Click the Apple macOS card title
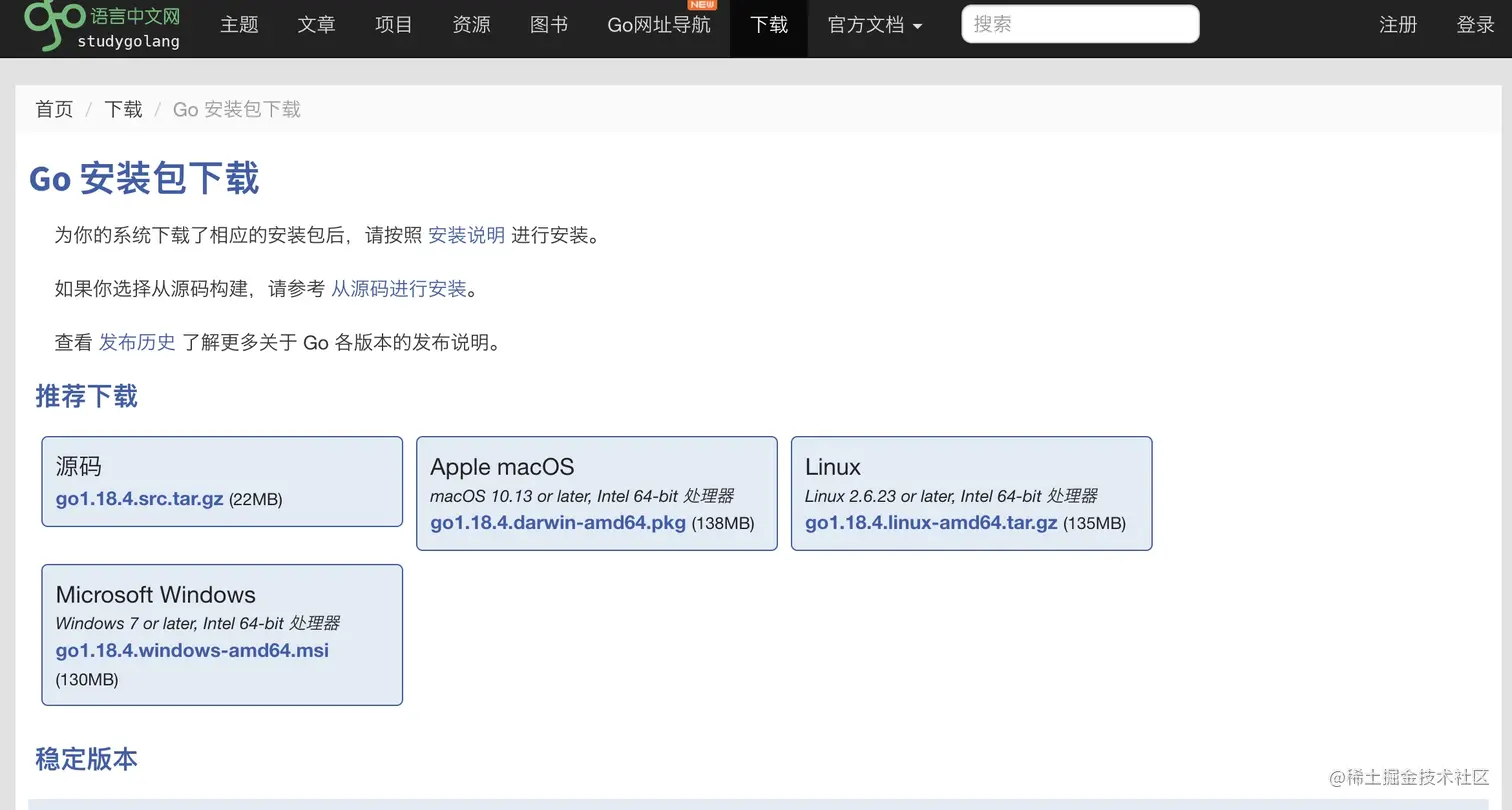This screenshot has width=1512, height=810. pyautogui.click(x=502, y=467)
